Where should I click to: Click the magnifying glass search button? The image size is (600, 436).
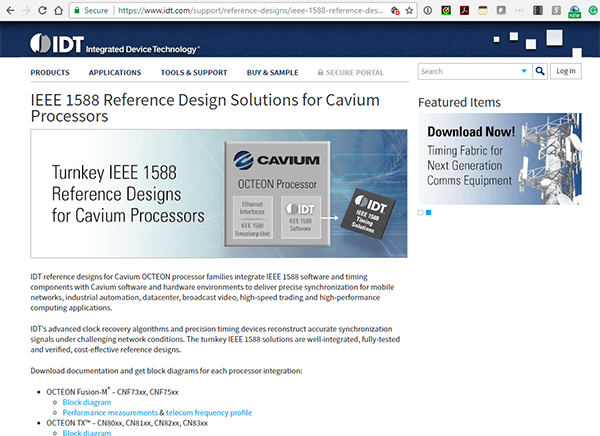coord(540,71)
